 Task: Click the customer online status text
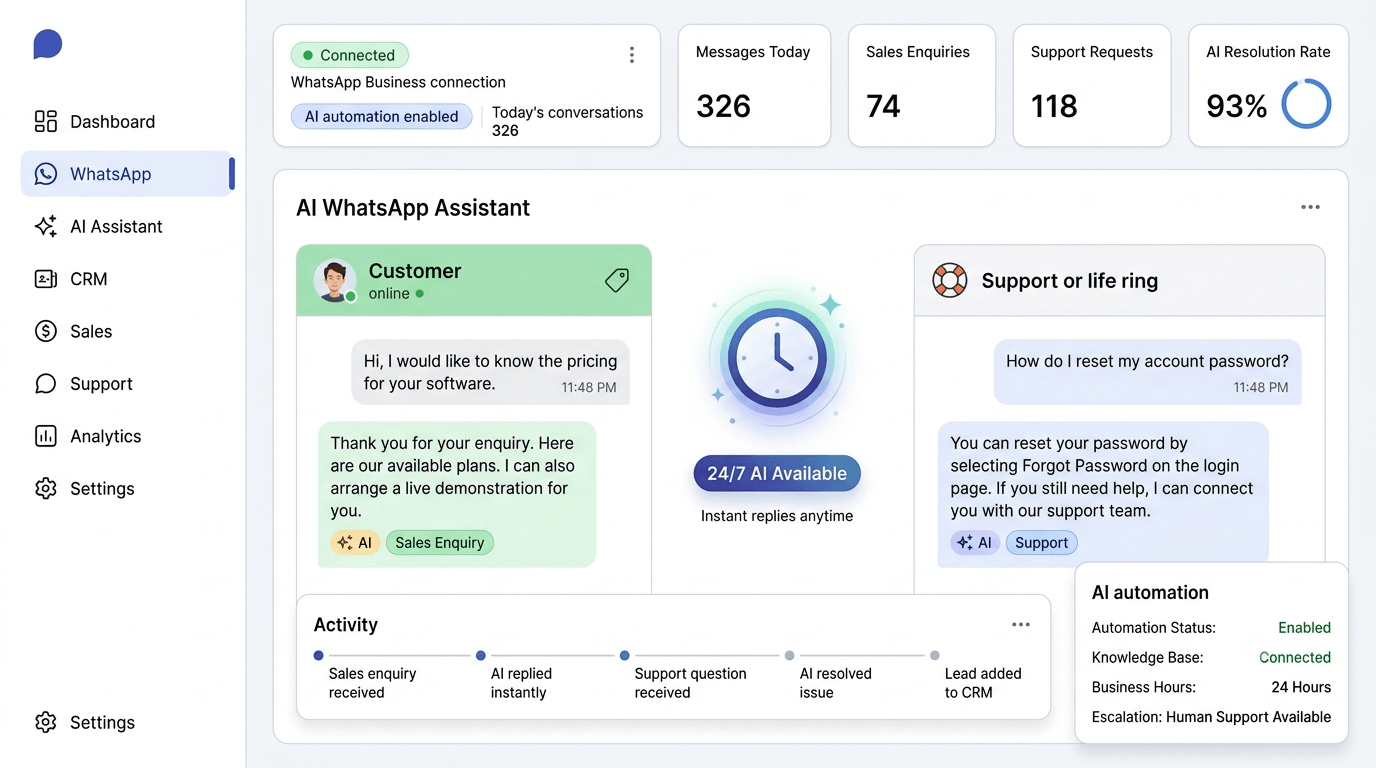tap(389, 293)
